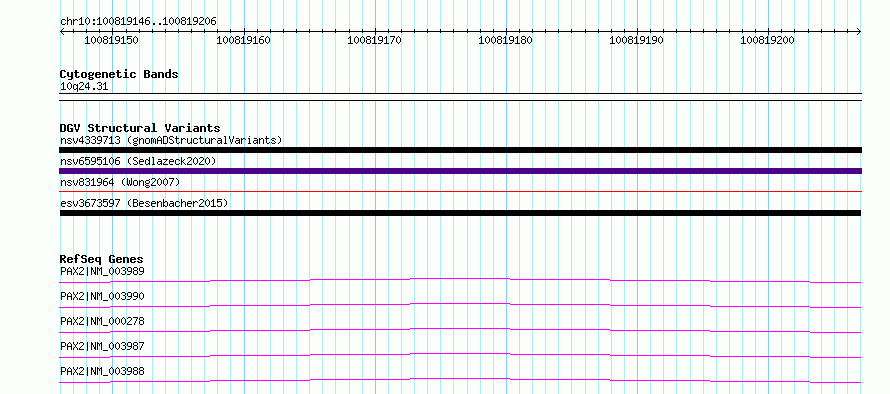Open the PAX2|NM_003988 transcript label
890x394 pixels.
point(102,371)
